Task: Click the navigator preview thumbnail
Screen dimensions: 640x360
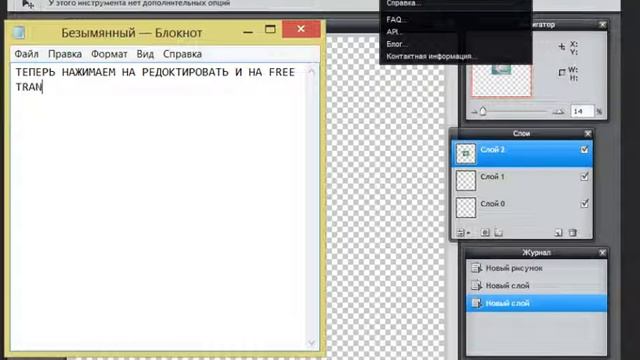Action: (x=501, y=80)
